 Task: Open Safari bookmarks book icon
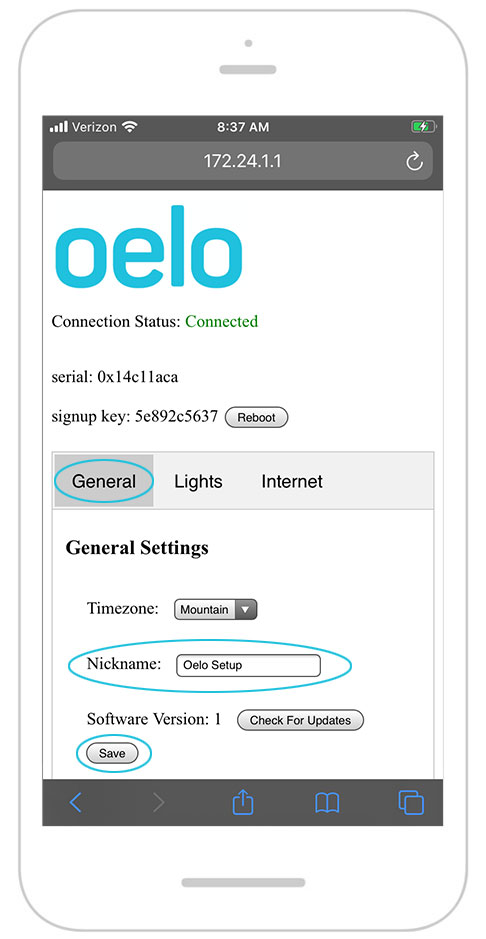coord(327,802)
